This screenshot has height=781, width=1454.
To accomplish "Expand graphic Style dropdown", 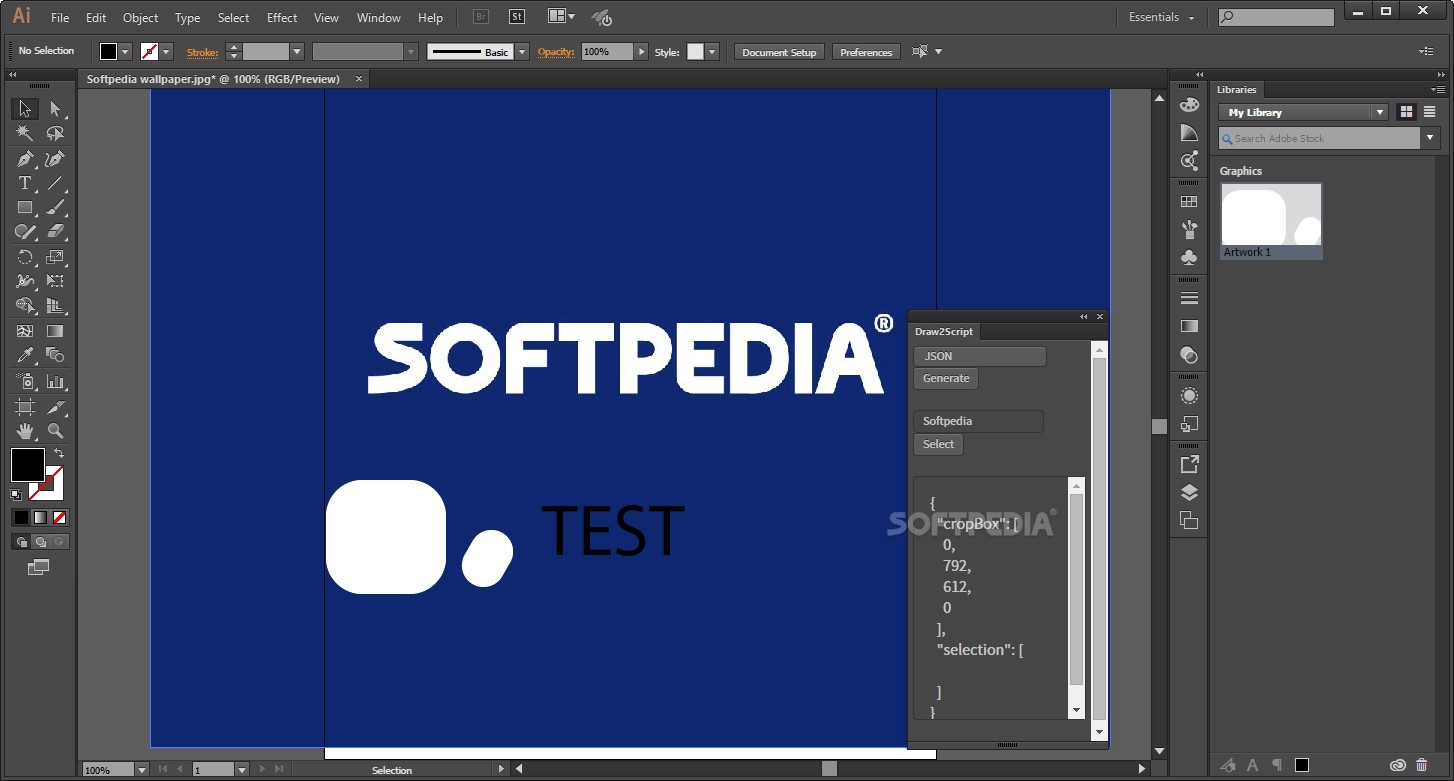I will 712,52.
